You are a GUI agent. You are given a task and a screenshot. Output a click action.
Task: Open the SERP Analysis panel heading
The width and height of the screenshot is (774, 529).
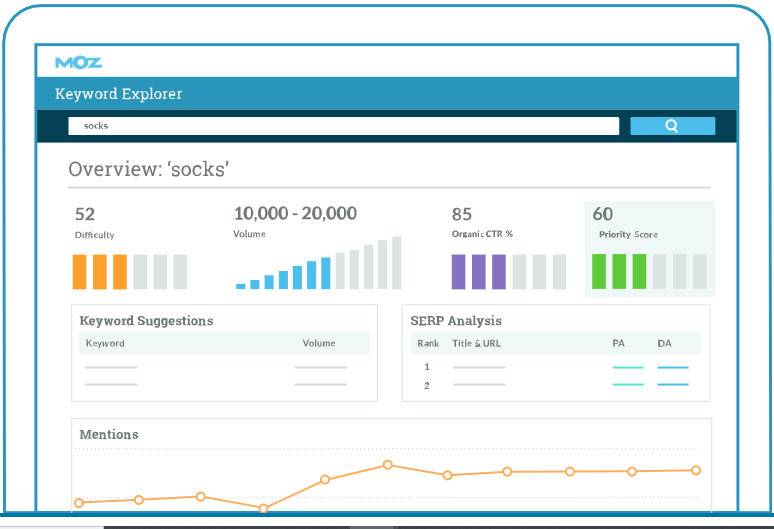[x=456, y=321]
